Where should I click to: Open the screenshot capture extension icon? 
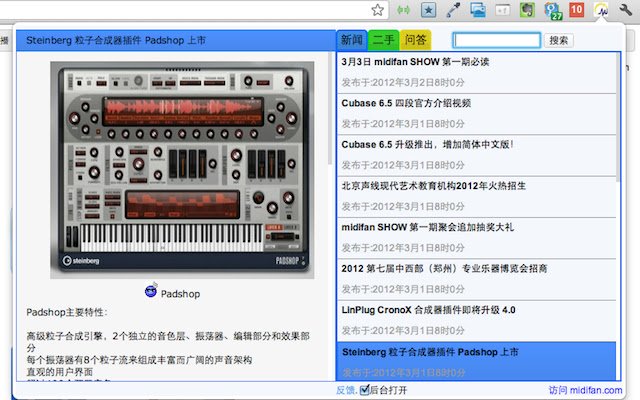click(x=478, y=10)
